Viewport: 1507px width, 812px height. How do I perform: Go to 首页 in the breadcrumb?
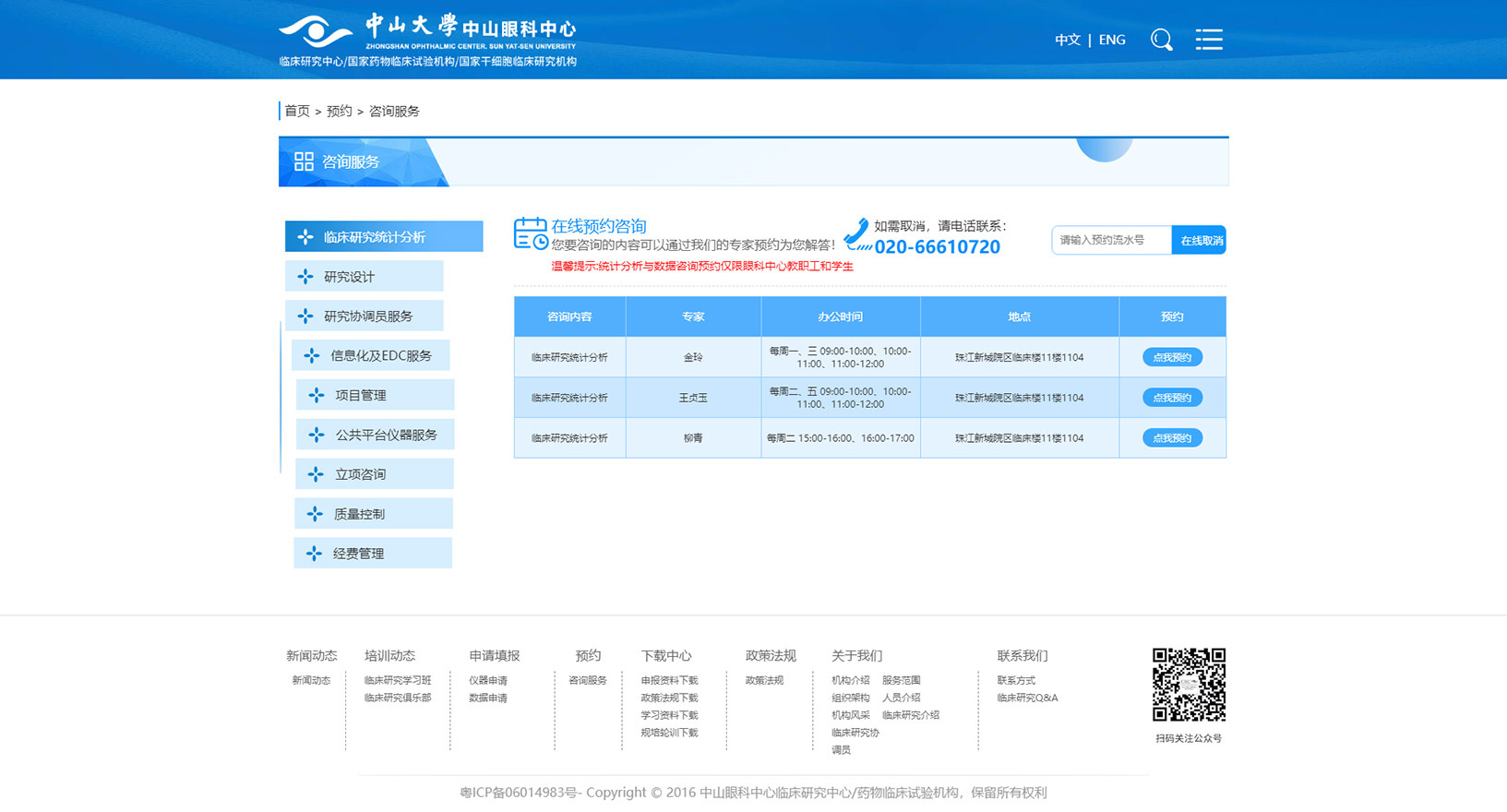(x=297, y=111)
